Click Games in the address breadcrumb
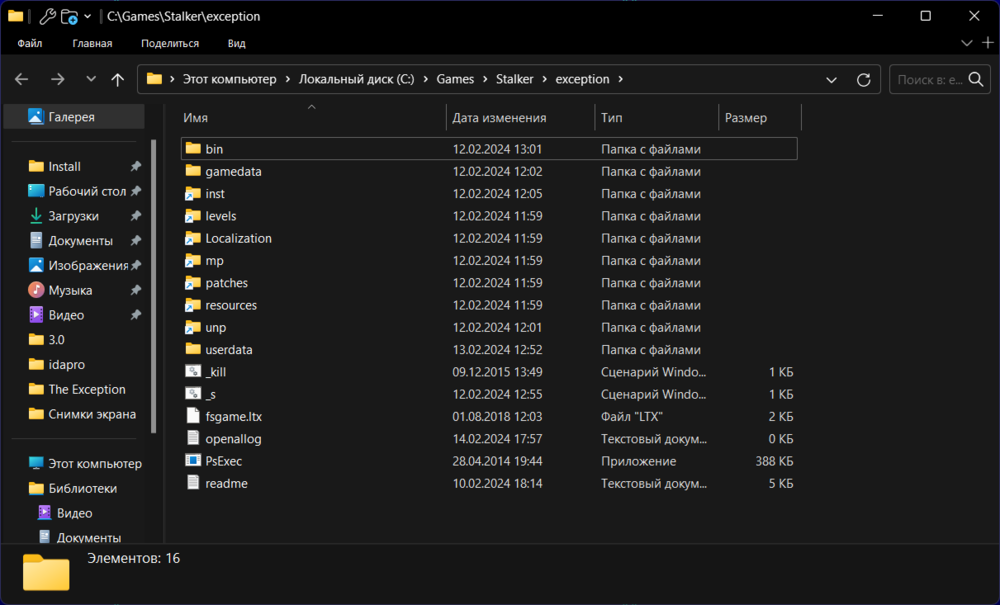The height and width of the screenshot is (605, 1000). tap(455, 79)
